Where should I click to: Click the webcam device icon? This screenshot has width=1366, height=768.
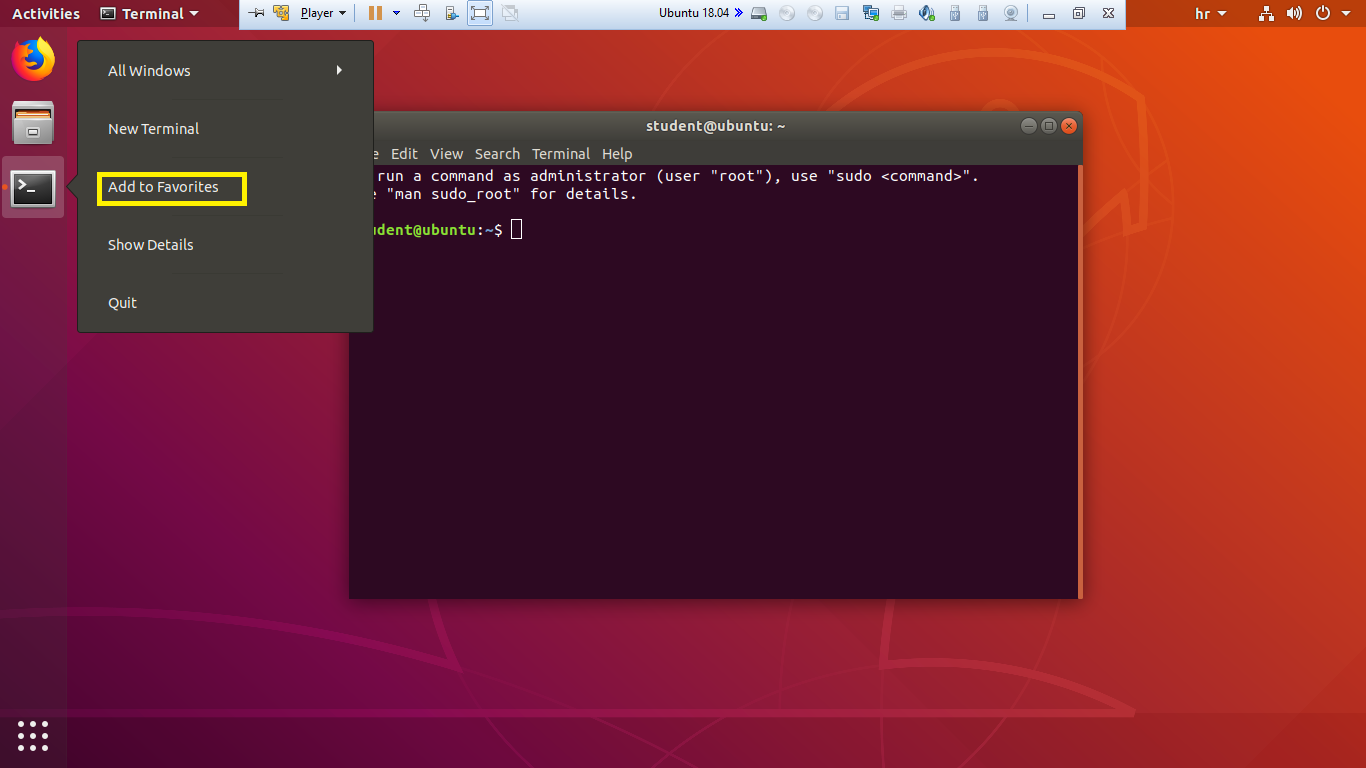1011,13
